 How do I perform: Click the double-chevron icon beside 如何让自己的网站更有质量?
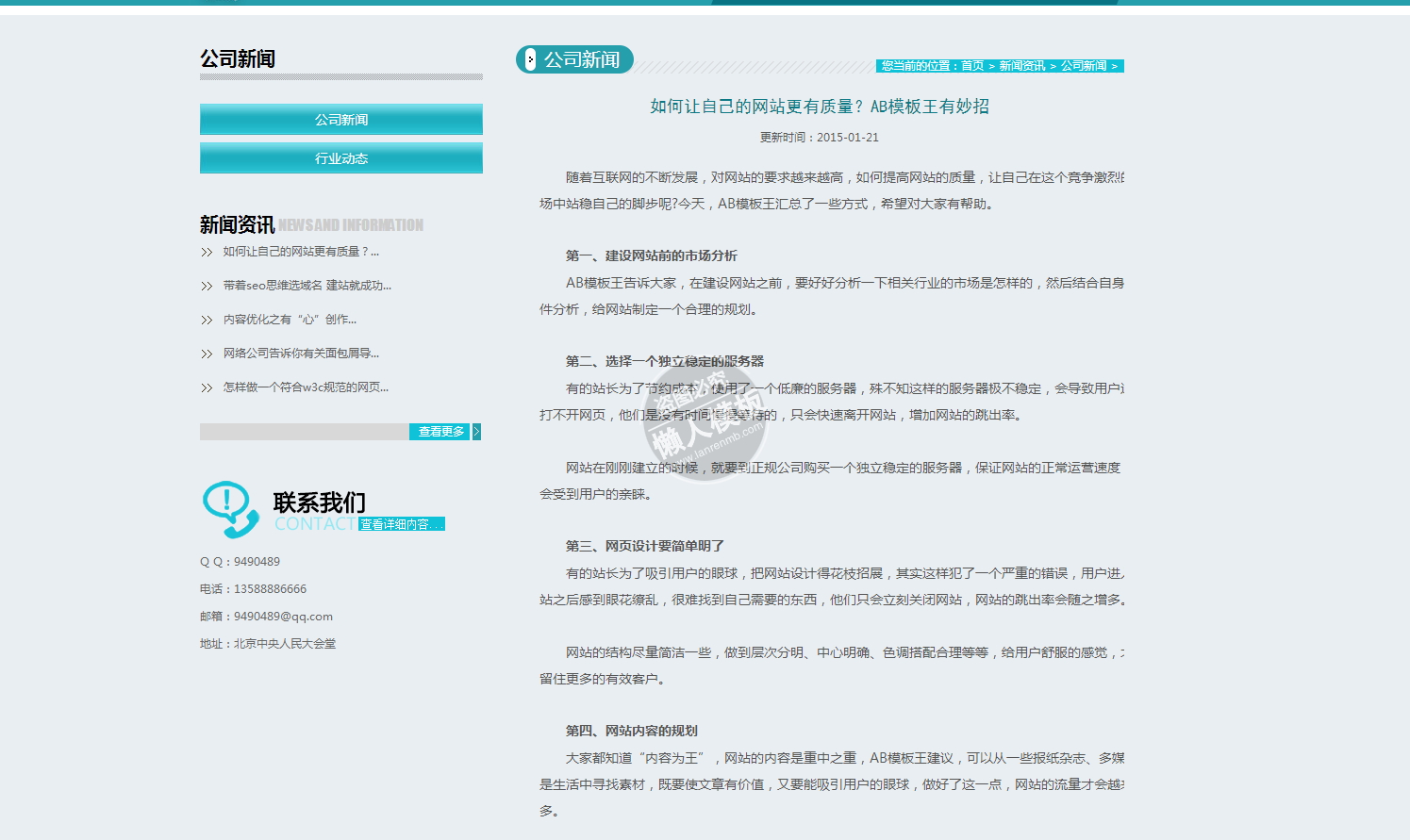[x=207, y=253]
